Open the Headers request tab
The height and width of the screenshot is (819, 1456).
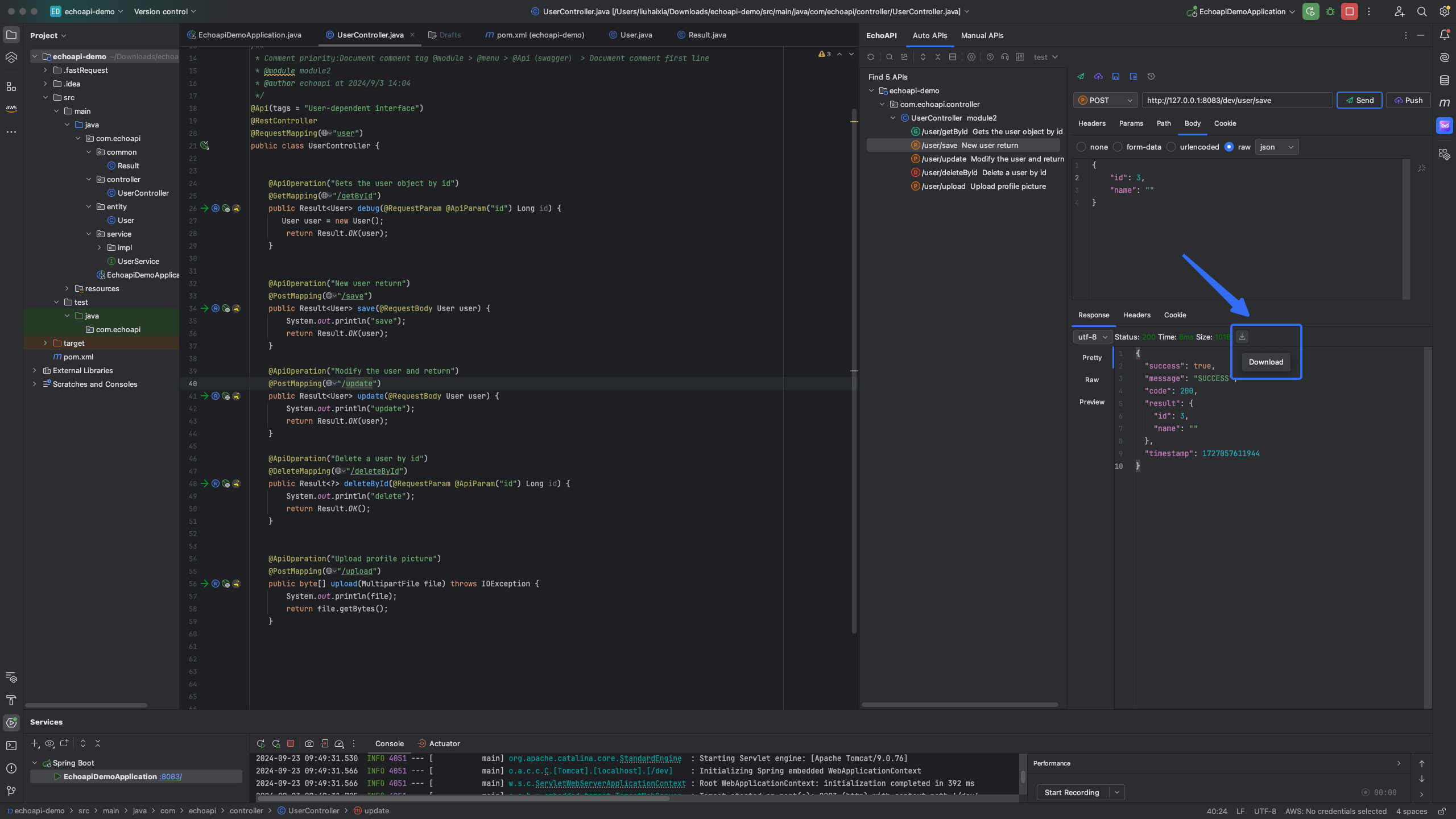tap(1091, 123)
